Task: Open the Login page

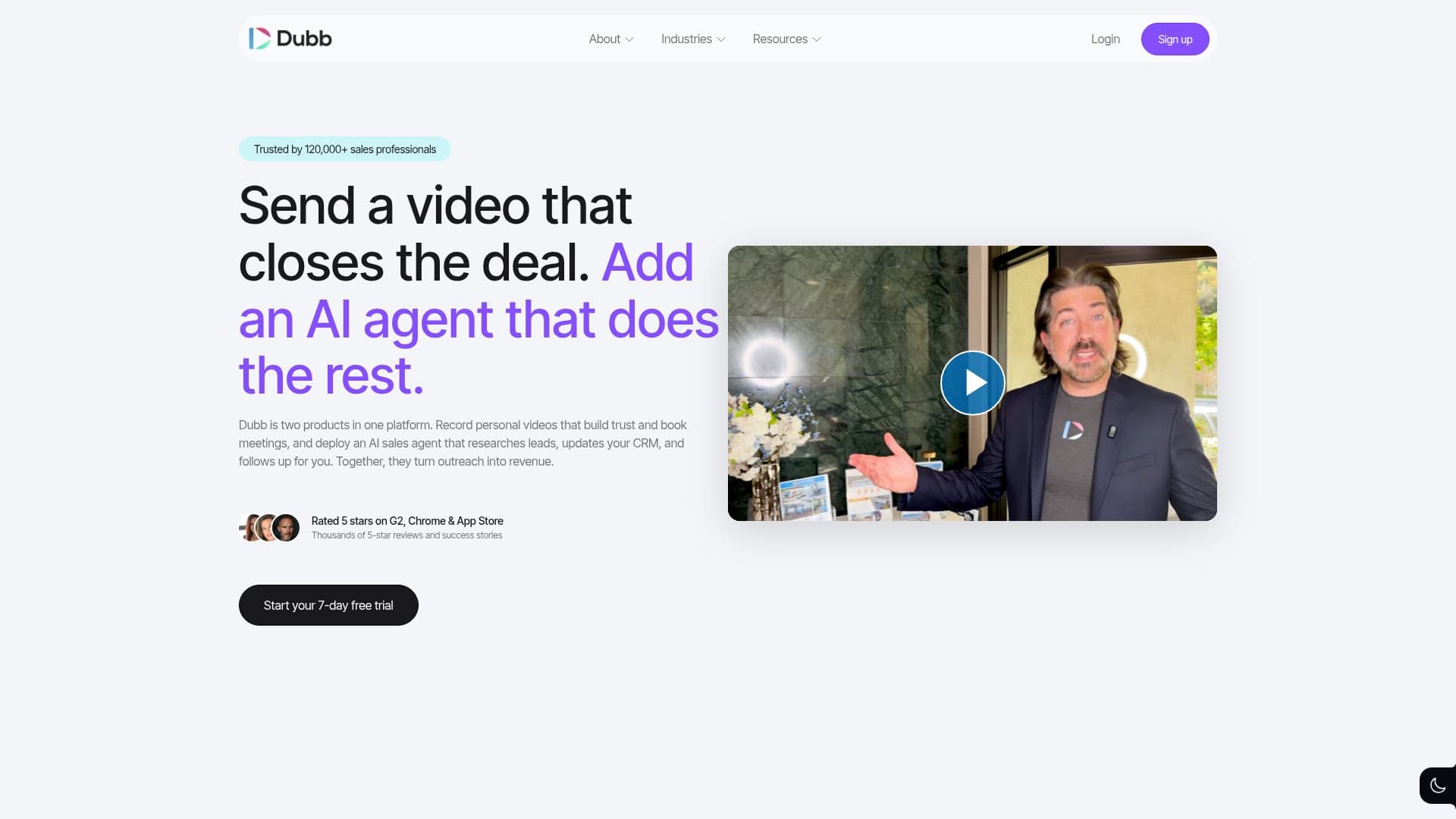Action: coord(1105,39)
